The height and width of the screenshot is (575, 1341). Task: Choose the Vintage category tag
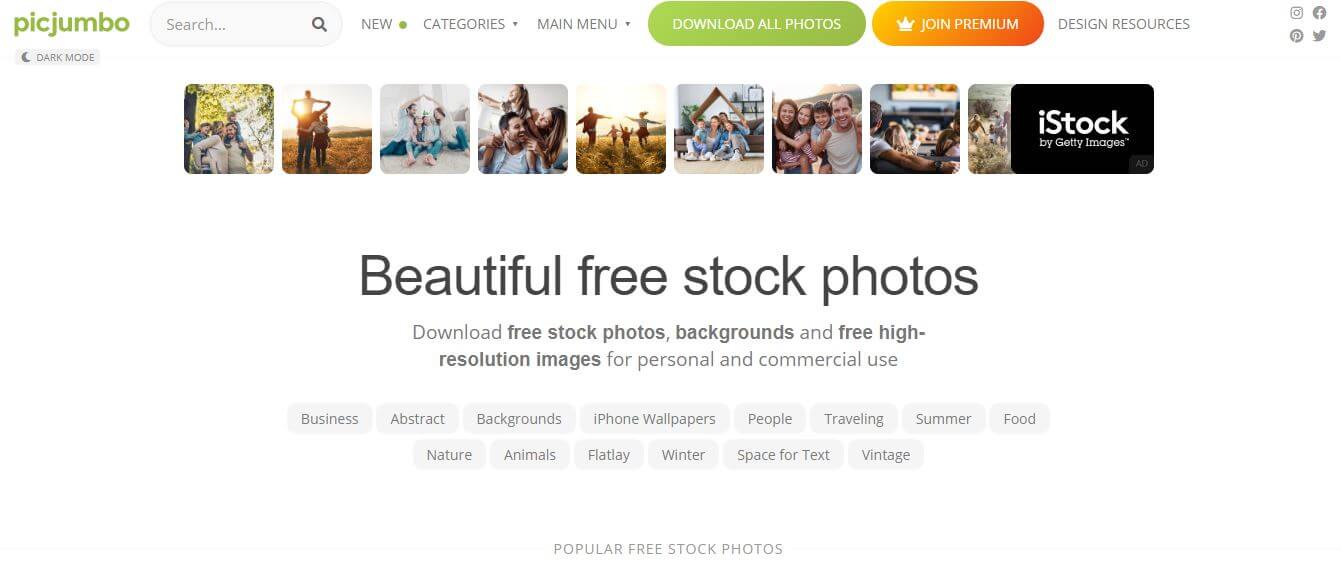tap(885, 455)
